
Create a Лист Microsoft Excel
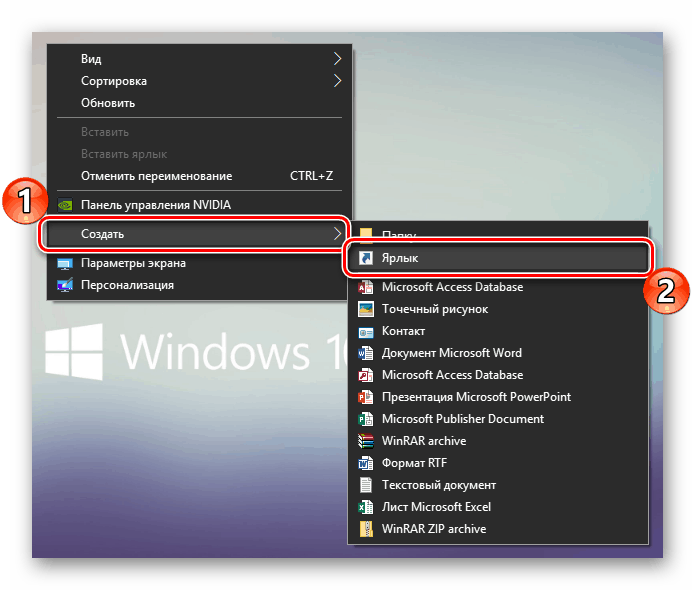498,507
